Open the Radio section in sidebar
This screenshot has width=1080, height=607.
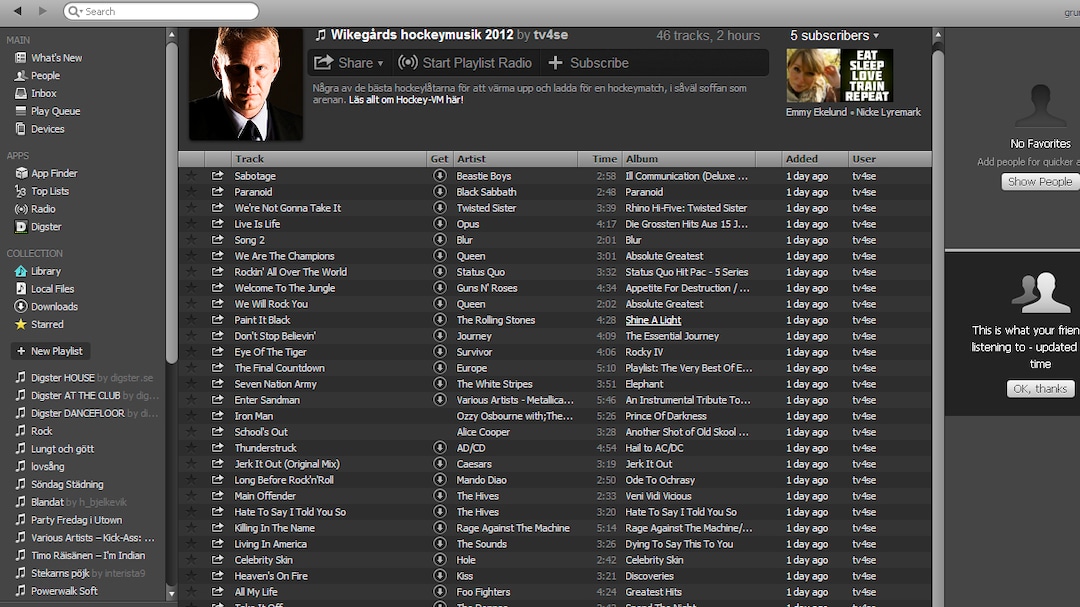point(42,209)
